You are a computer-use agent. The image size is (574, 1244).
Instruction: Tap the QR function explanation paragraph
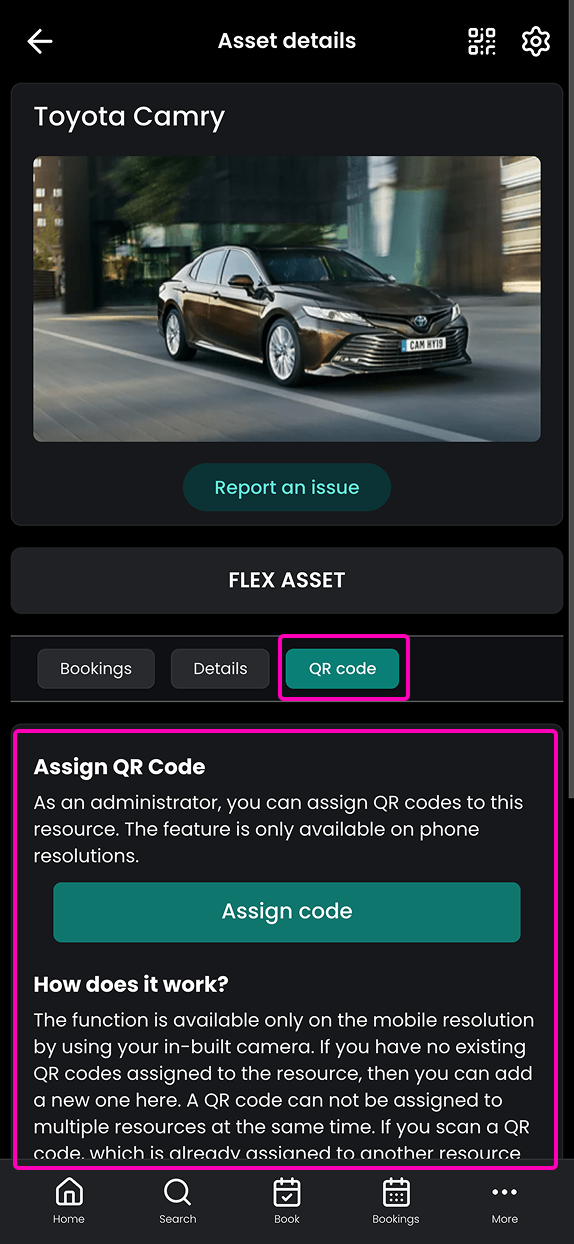point(284,1087)
